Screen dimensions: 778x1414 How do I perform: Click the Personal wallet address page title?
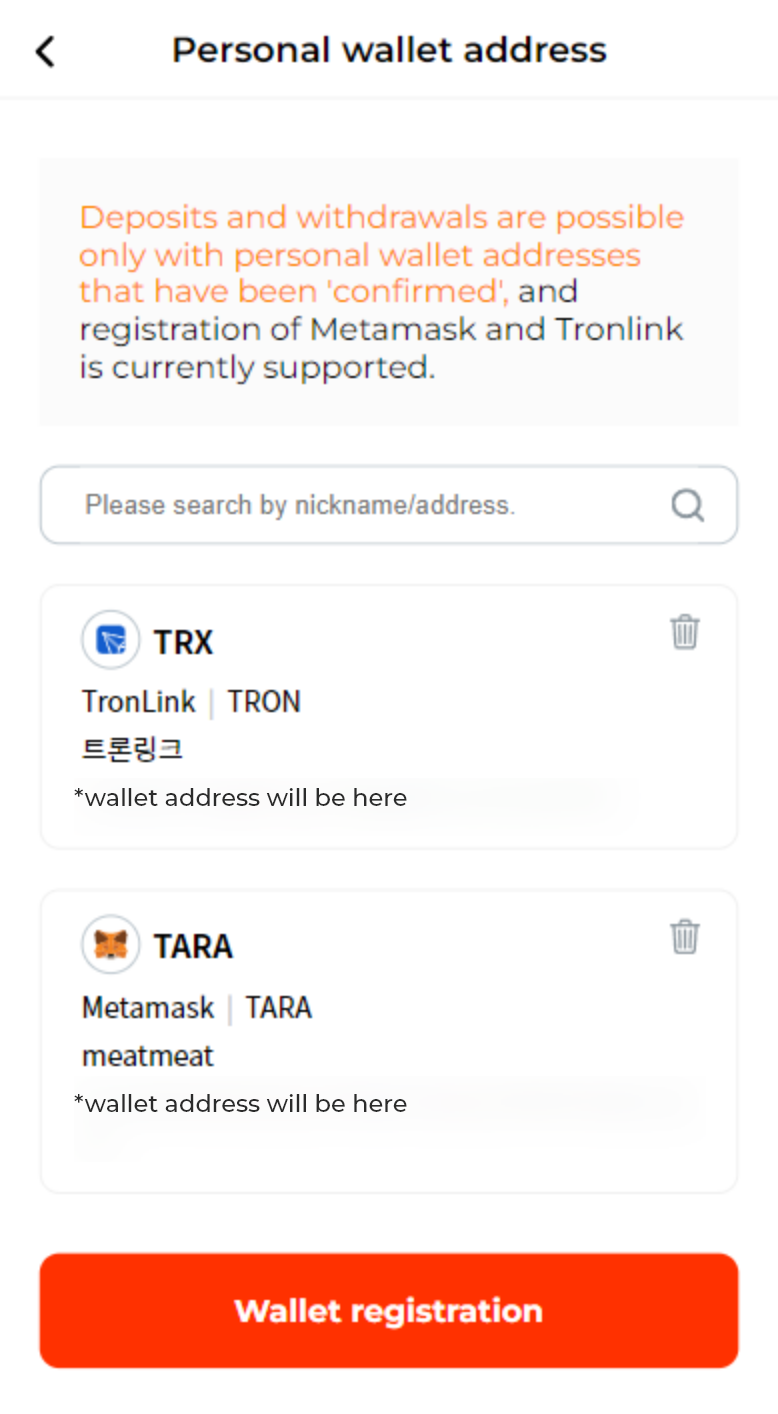[389, 50]
